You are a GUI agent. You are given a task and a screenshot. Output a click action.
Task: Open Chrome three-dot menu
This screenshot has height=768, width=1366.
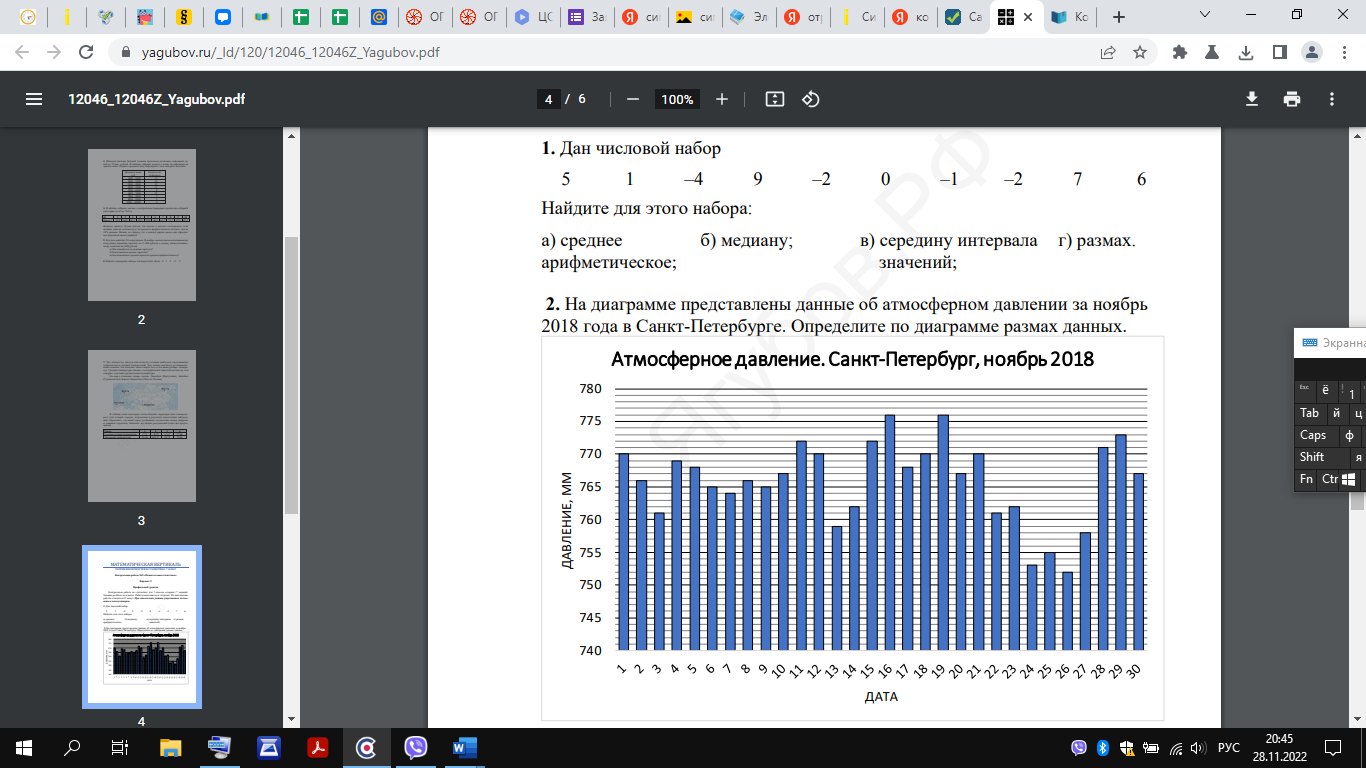pyautogui.click(x=1343, y=52)
